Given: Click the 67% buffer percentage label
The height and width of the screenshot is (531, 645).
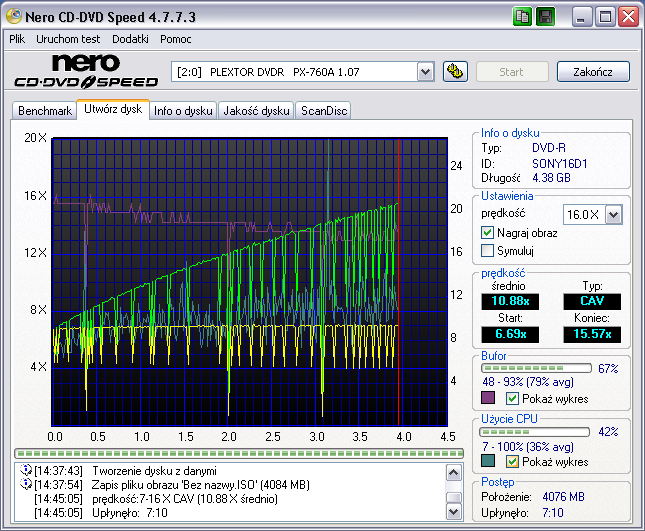Looking at the screenshot, I should 608,369.
